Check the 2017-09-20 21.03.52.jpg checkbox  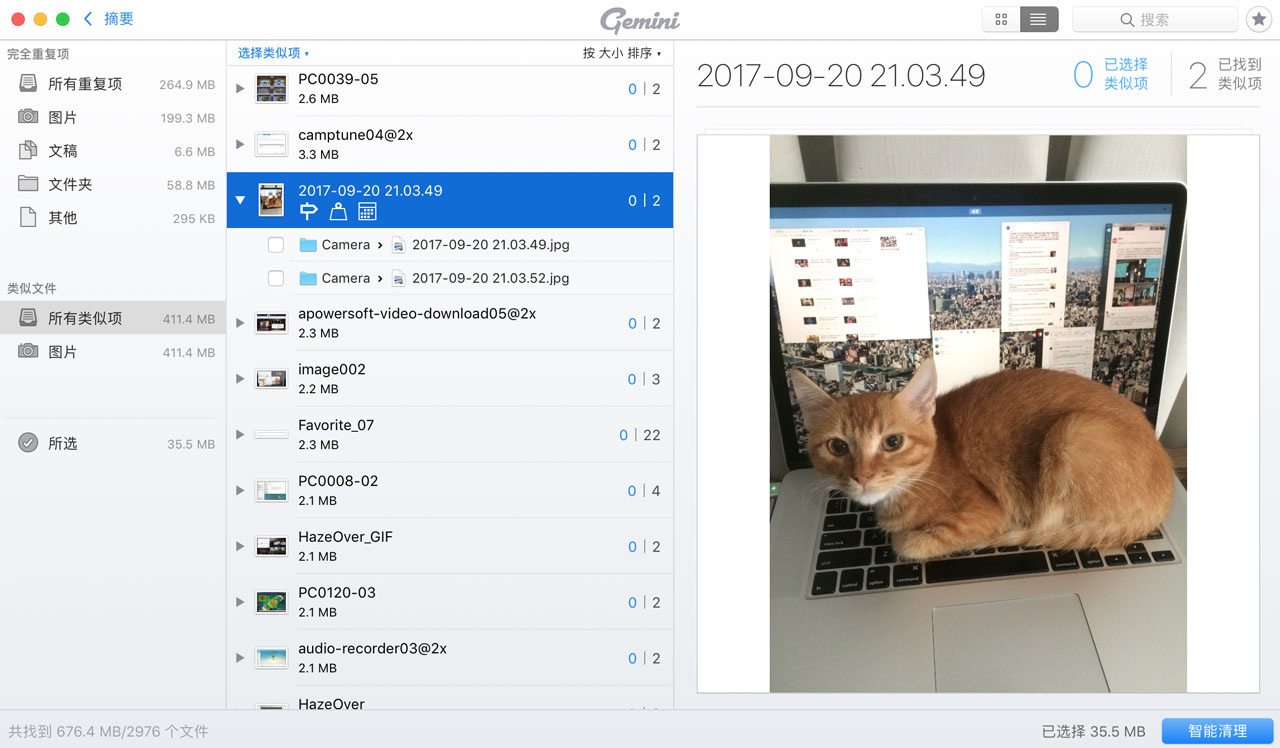pos(276,278)
